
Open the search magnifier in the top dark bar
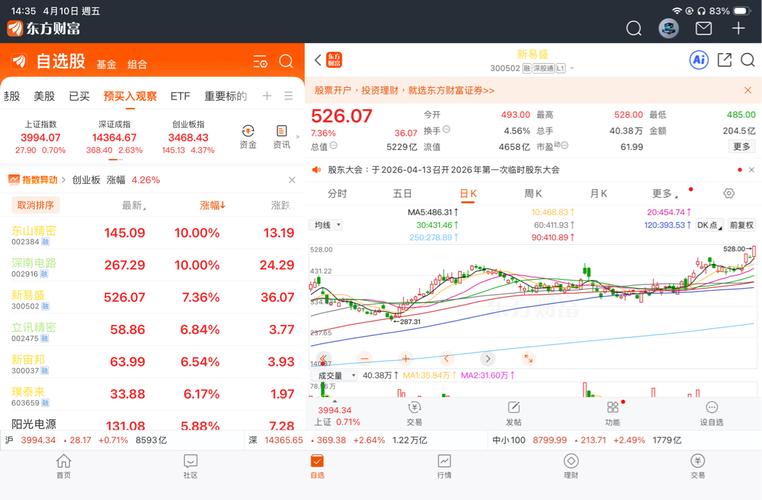click(634, 28)
